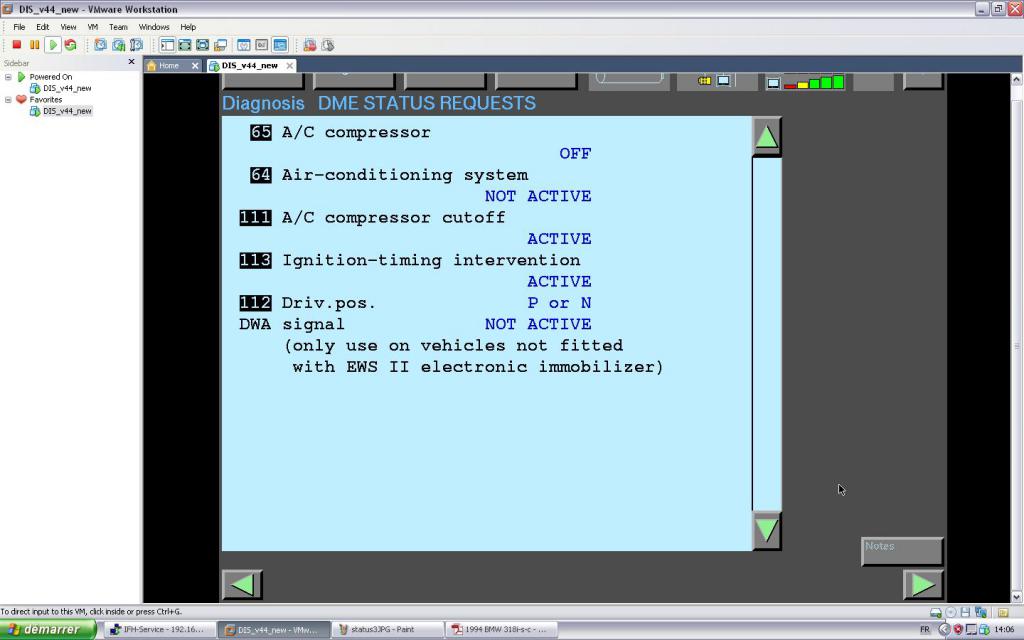Click the Reset VM toolbar icon
Viewport: 1024px width, 640px height.
tap(70, 45)
